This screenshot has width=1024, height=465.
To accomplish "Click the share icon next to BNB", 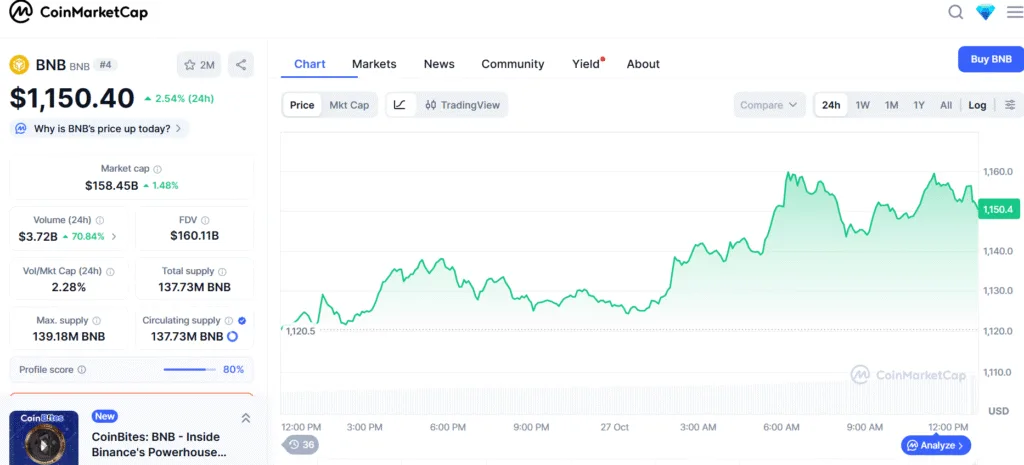I will click(241, 65).
